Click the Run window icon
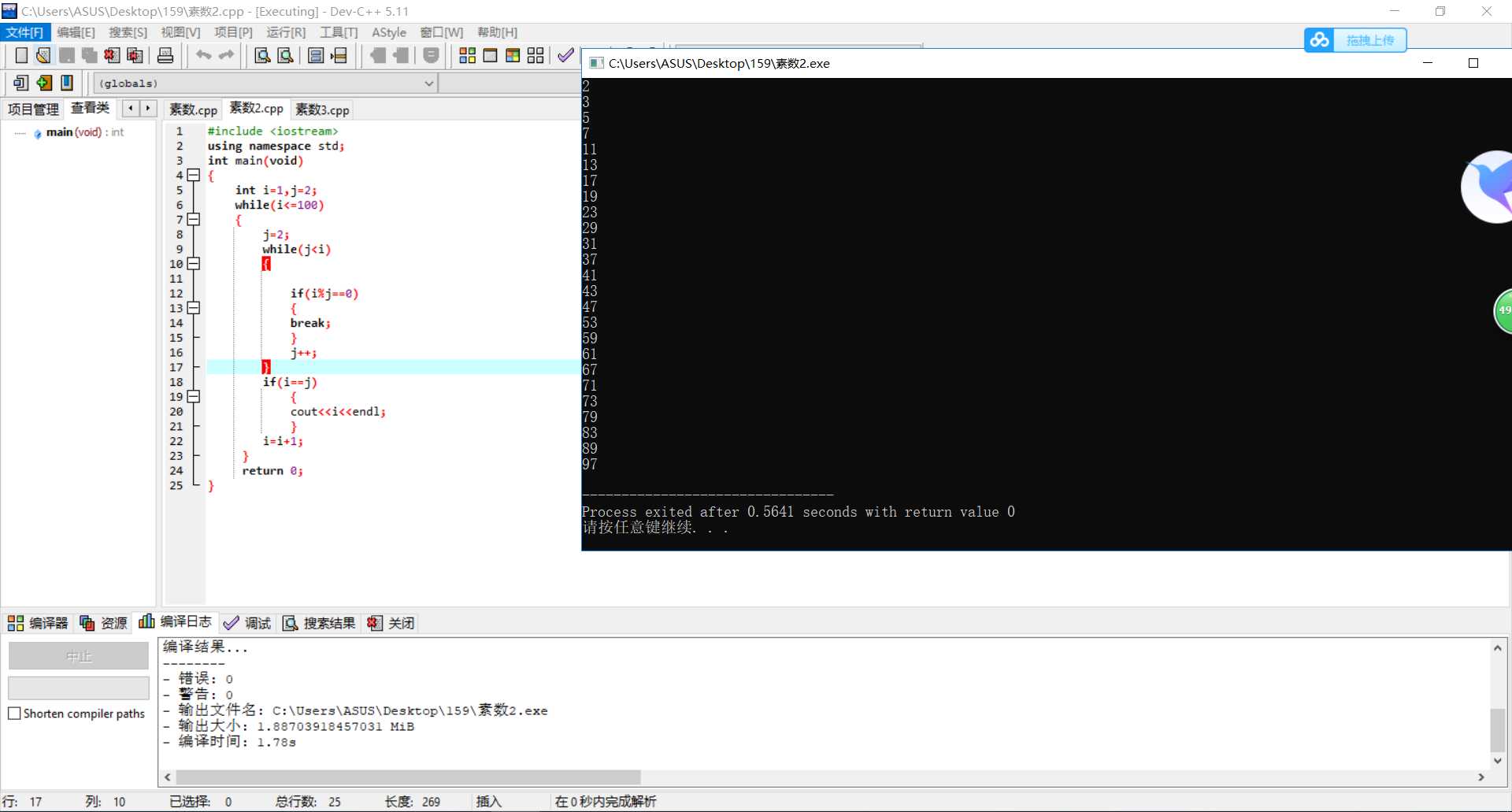Screen dimensions: 1512x812 pos(490,55)
